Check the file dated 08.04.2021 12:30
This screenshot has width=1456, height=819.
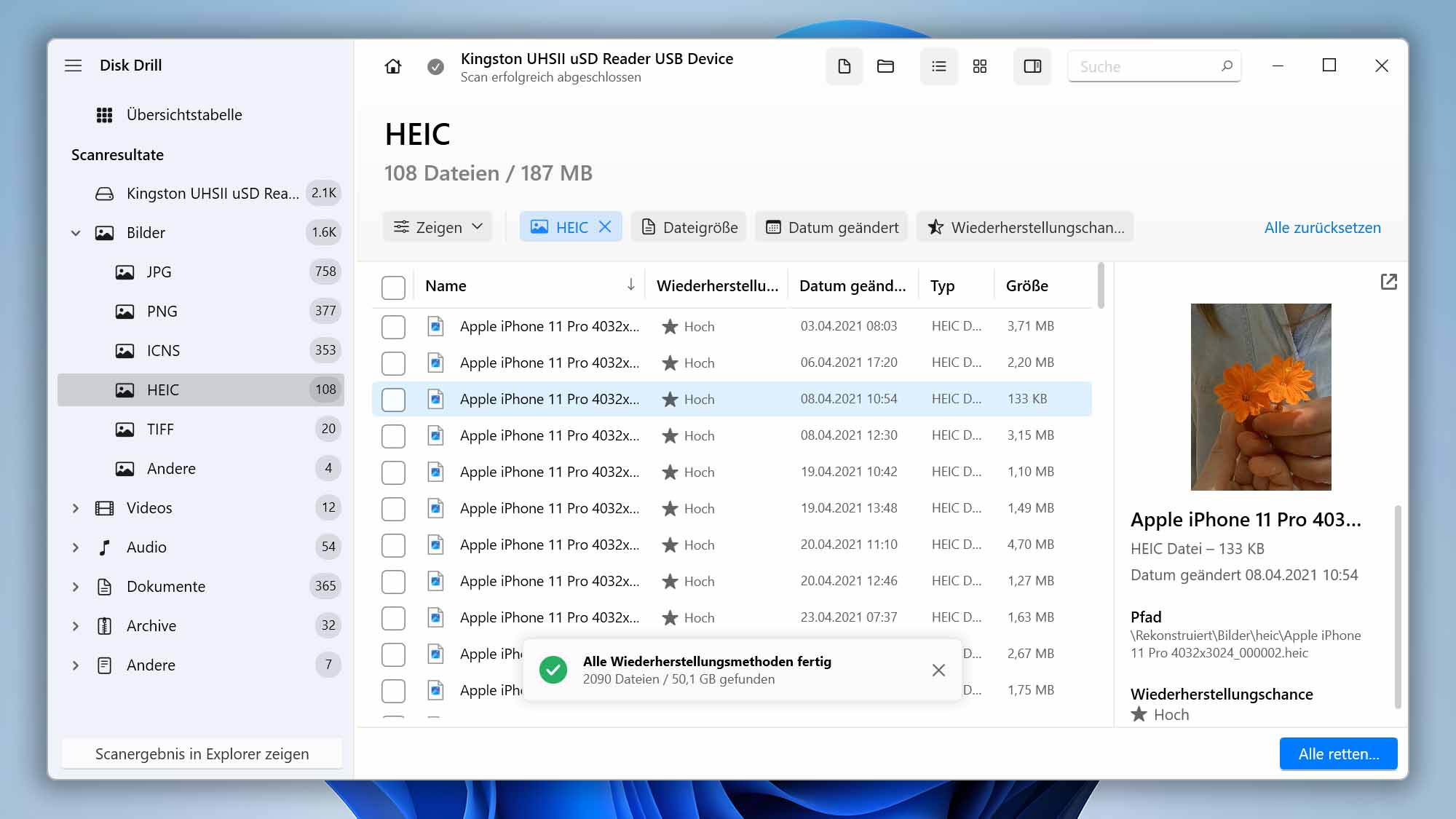point(393,436)
